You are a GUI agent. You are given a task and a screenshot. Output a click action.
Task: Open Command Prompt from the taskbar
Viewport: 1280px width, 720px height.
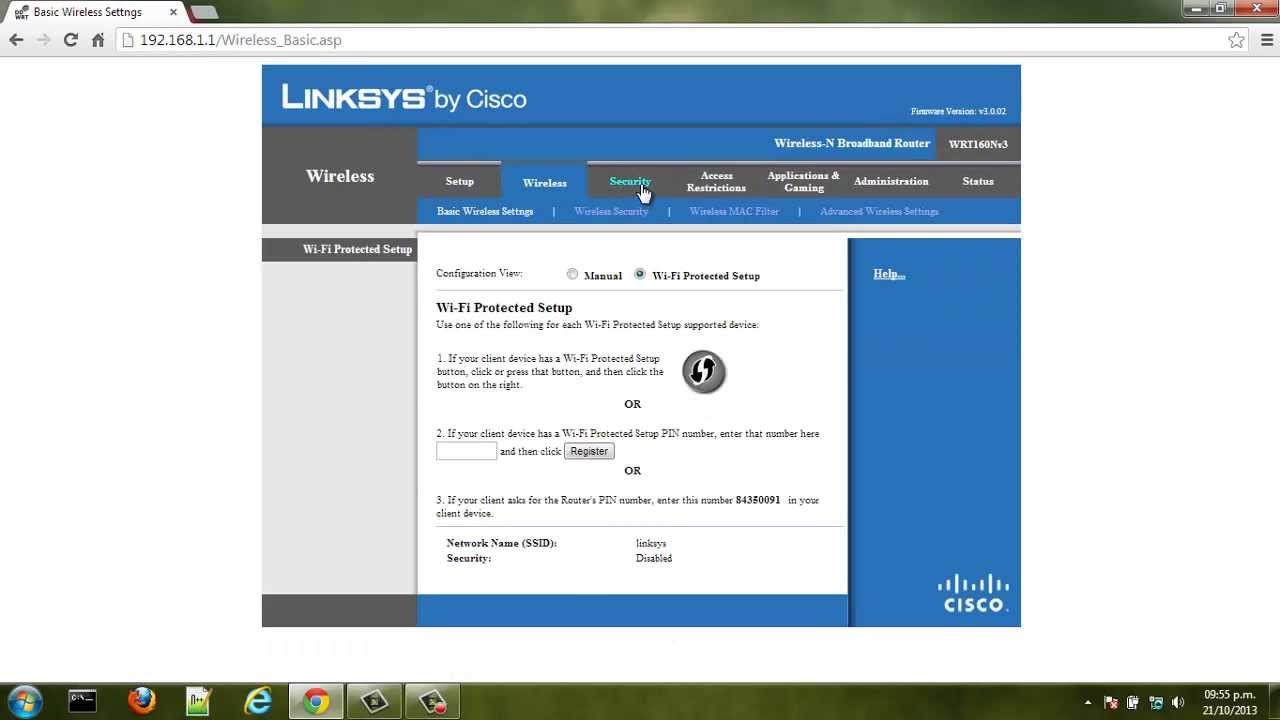(x=82, y=701)
